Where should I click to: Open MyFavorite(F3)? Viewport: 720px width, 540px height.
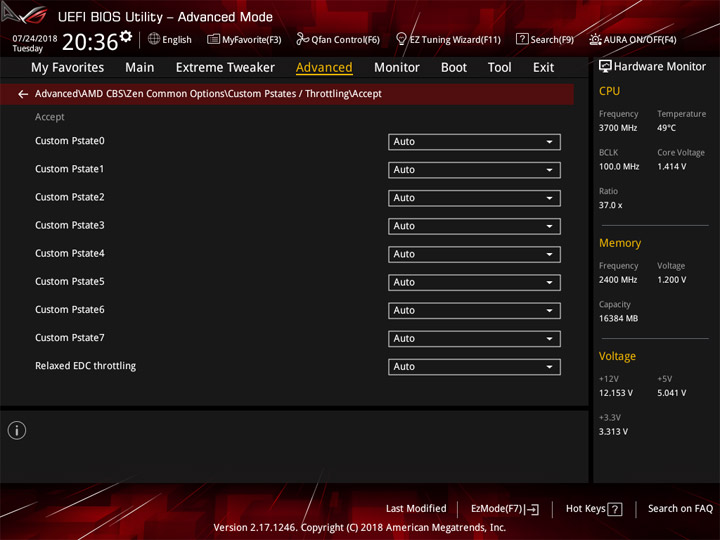[244, 39]
